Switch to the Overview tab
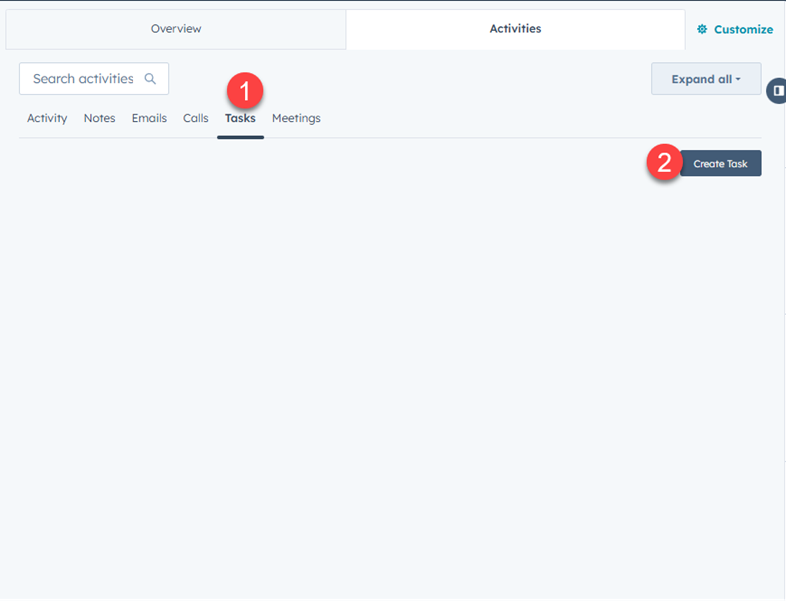This screenshot has width=786, height=603. pos(176,29)
